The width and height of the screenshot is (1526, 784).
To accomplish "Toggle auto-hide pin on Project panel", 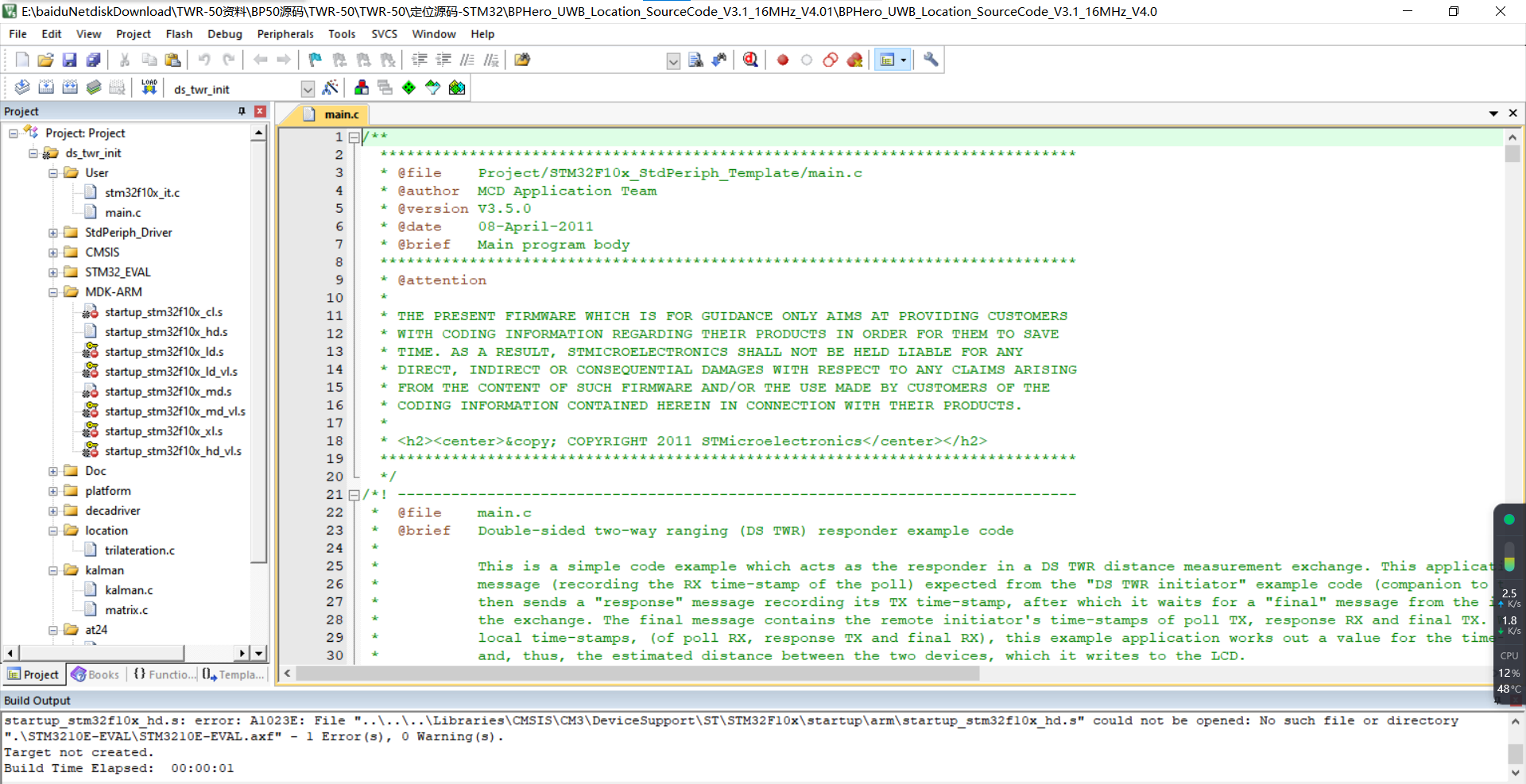I will click(242, 111).
